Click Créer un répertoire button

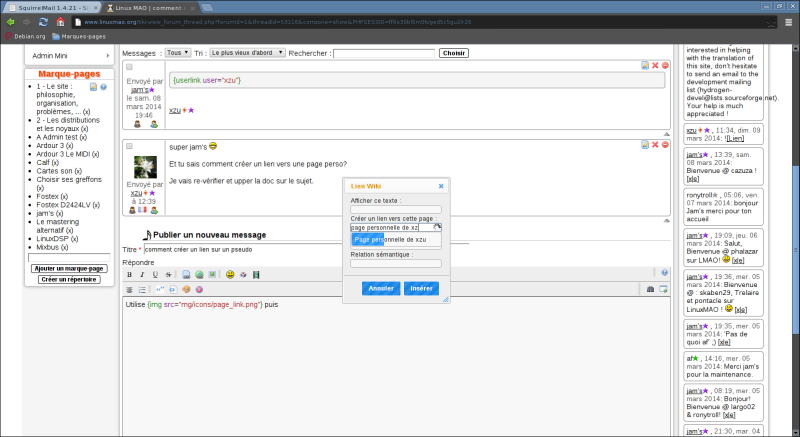[69, 279]
